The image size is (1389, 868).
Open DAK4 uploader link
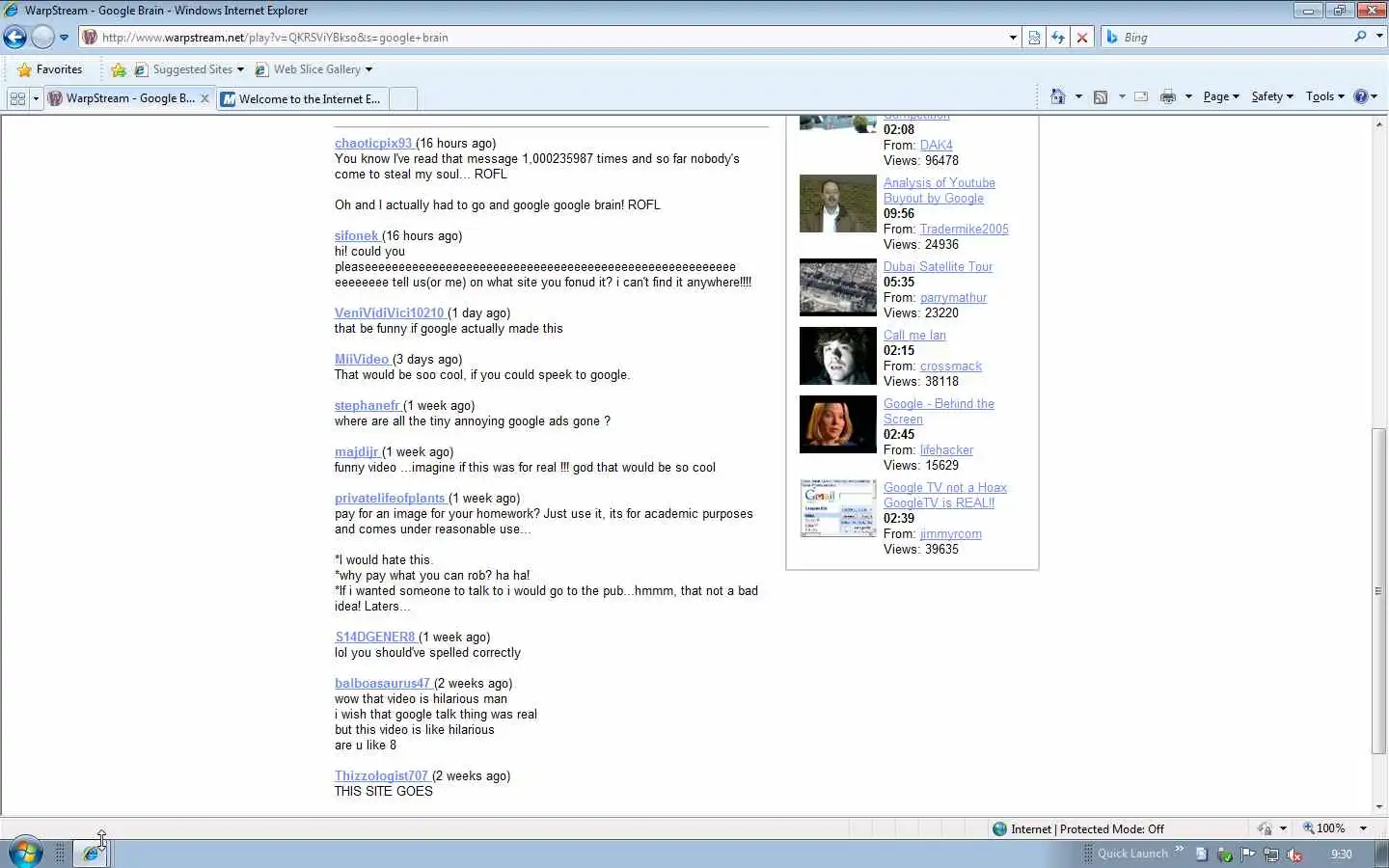coord(936,145)
